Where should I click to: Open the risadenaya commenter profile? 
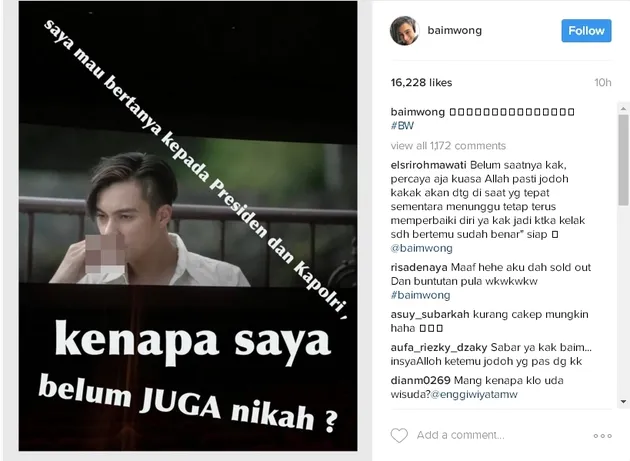pyautogui.click(x=419, y=267)
